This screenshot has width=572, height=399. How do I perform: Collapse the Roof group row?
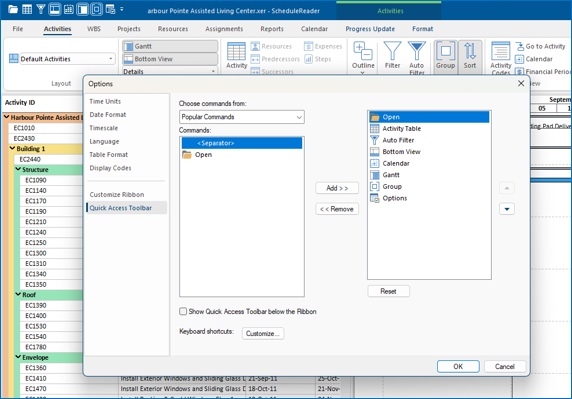coord(18,294)
